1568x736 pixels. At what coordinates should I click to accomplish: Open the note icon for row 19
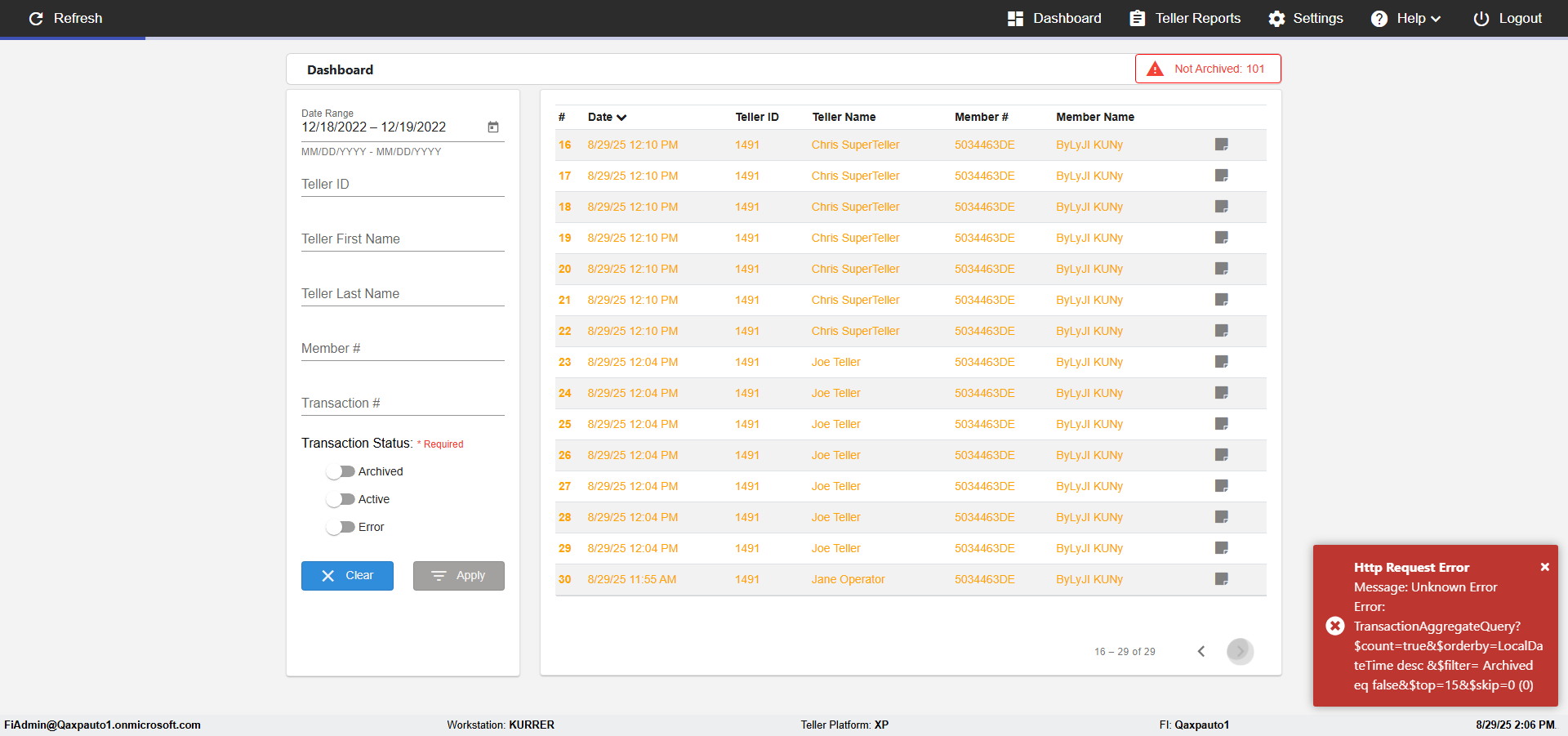pos(1222,238)
